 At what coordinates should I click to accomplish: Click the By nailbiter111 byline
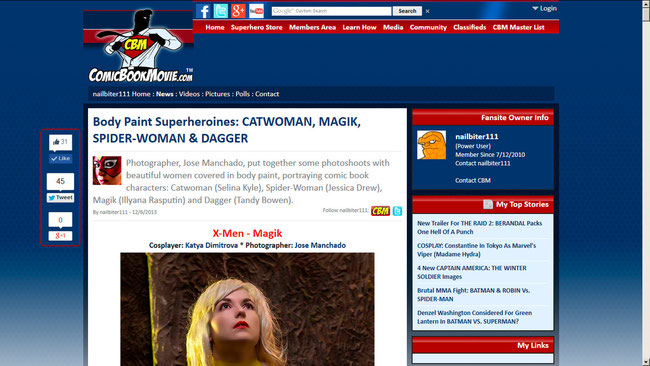(x=125, y=212)
